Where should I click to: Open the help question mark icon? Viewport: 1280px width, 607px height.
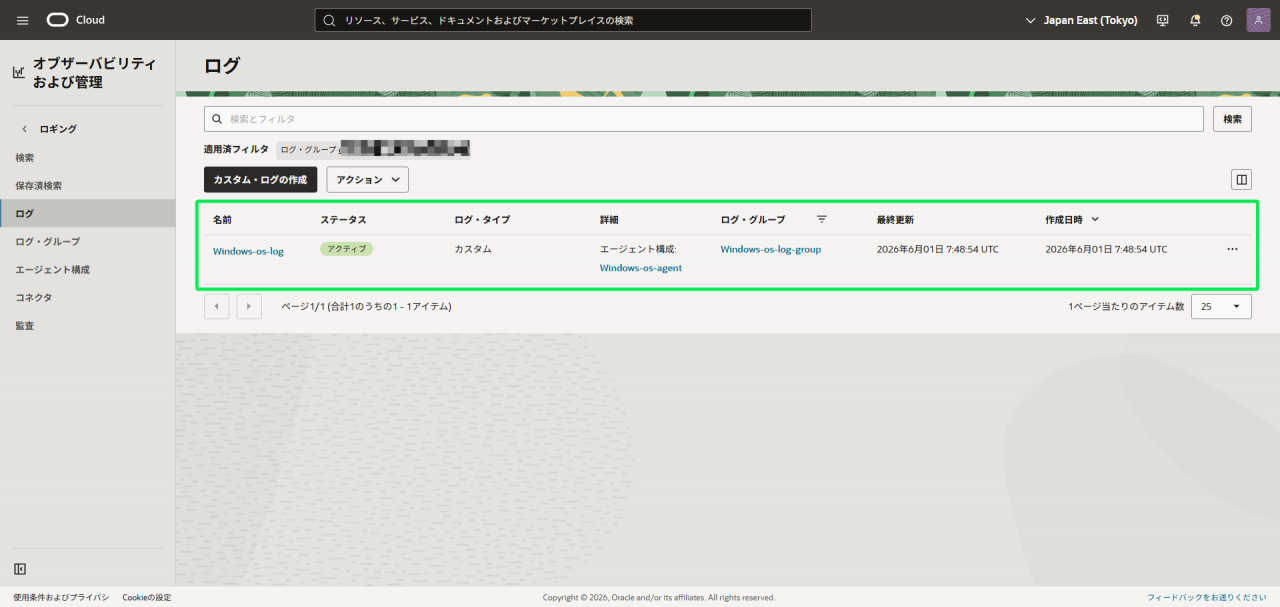click(x=1227, y=20)
